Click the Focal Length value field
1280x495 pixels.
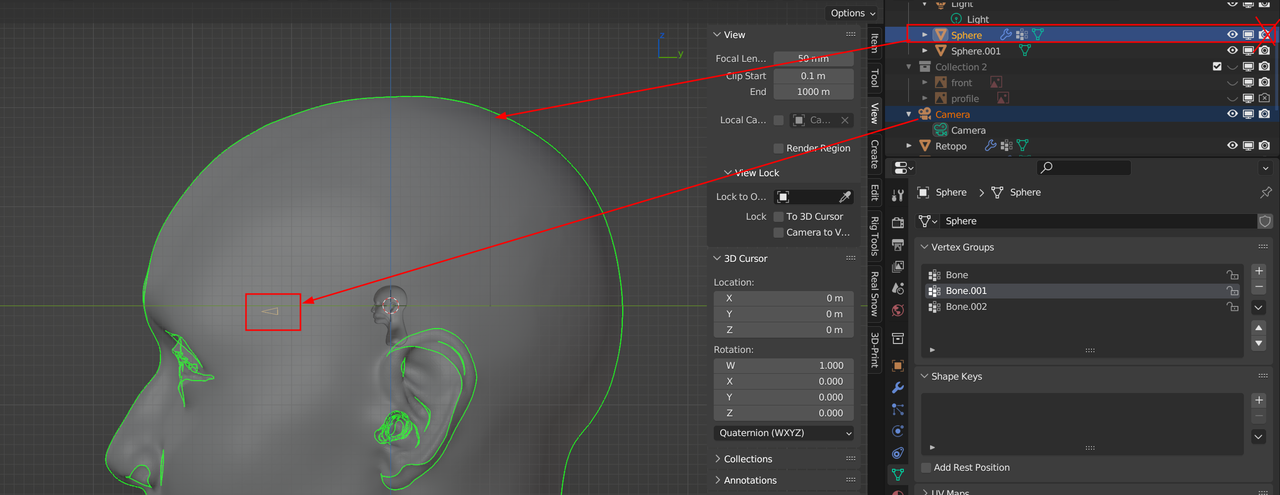click(813, 59)
